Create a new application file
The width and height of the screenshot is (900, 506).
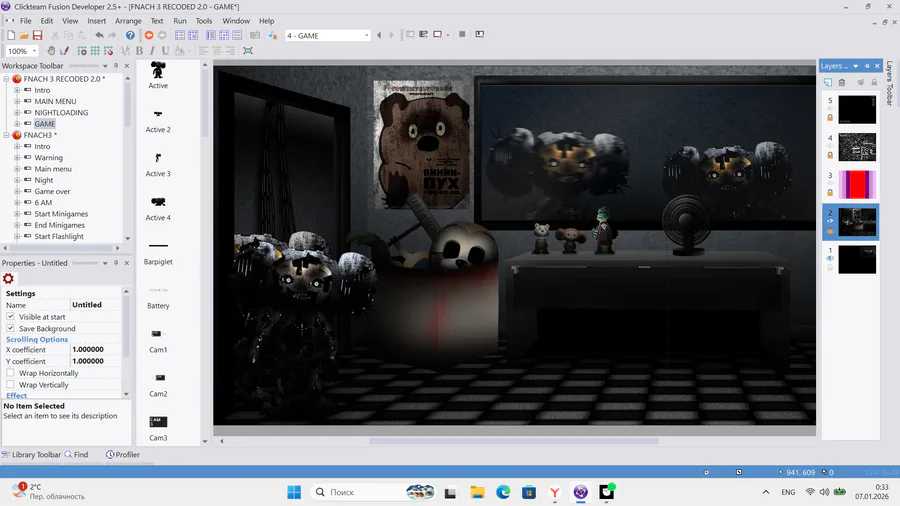[11, 36]
